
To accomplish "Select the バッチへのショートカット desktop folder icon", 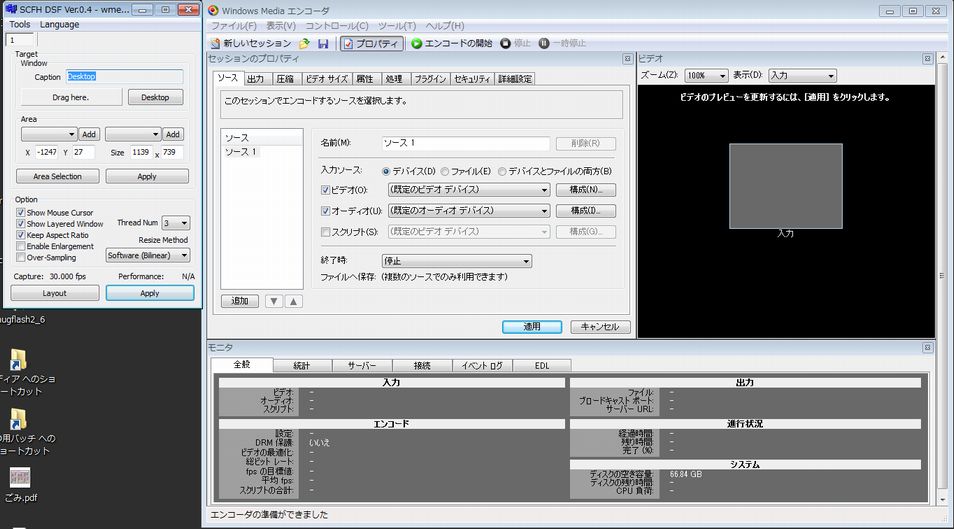I will pos(18,419).
